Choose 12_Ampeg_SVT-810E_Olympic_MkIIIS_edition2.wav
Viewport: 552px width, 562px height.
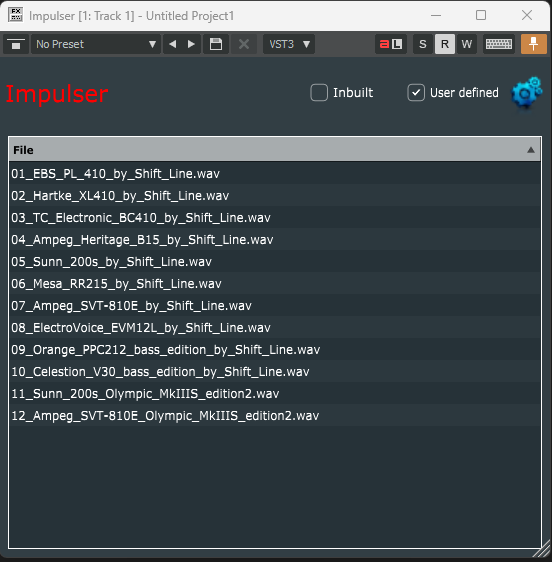point(275,415)
